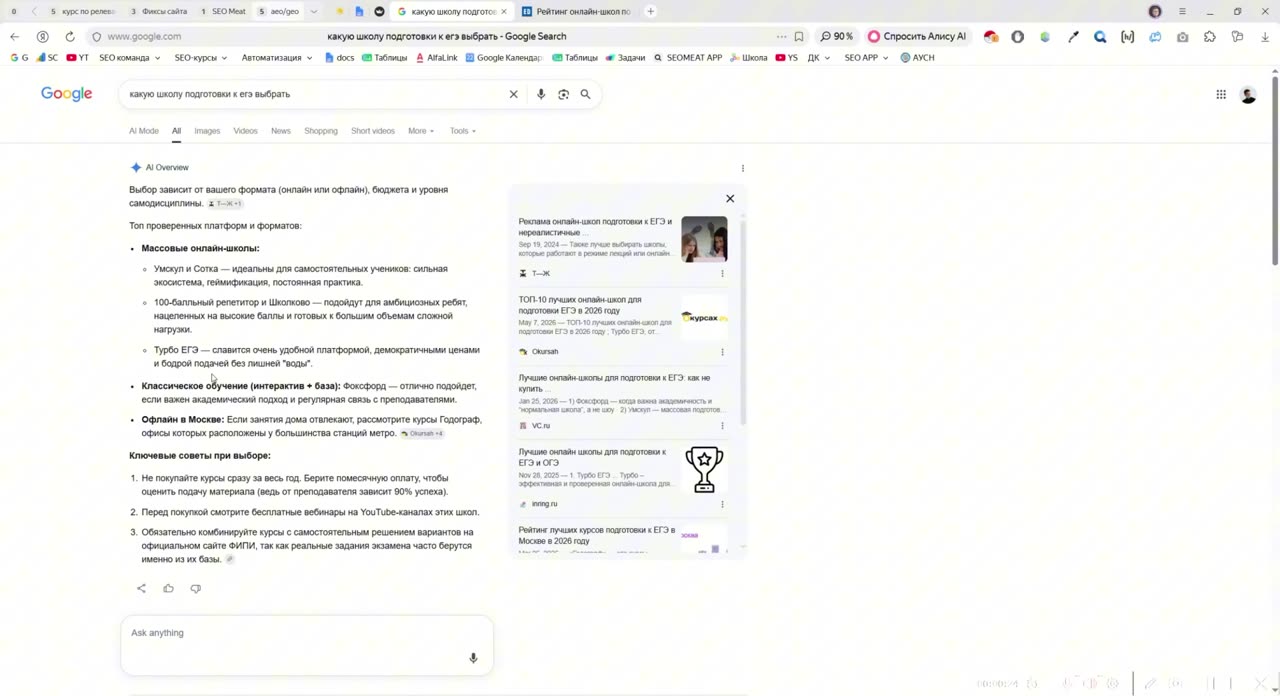This screenshot has height=696, width=1280.
Task: Open the Google apps grid
Action: (1221, 94)
